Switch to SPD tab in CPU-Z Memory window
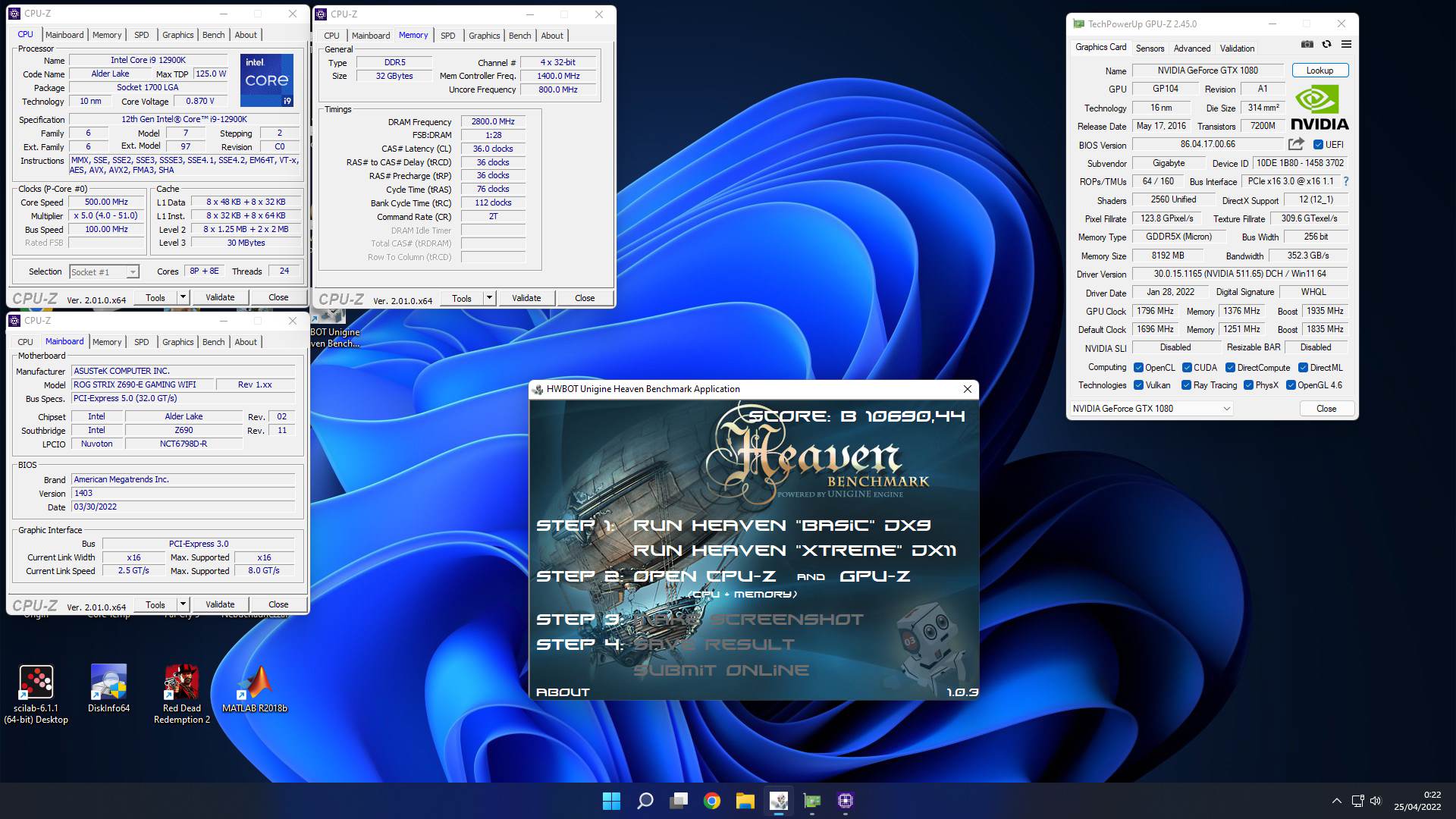 click(x=447, y=36)
